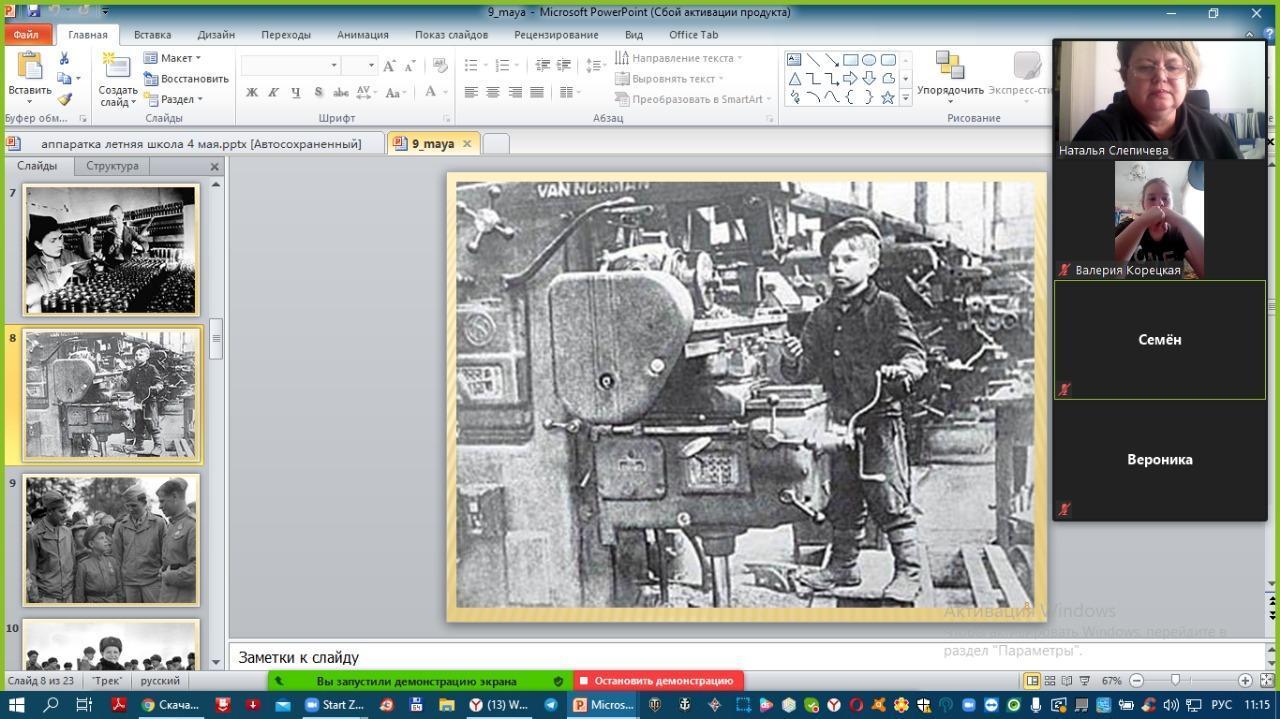1280x719 pixels.
Task: Select slide 9 thumbnail with soldiers
Action: (111, 540)
